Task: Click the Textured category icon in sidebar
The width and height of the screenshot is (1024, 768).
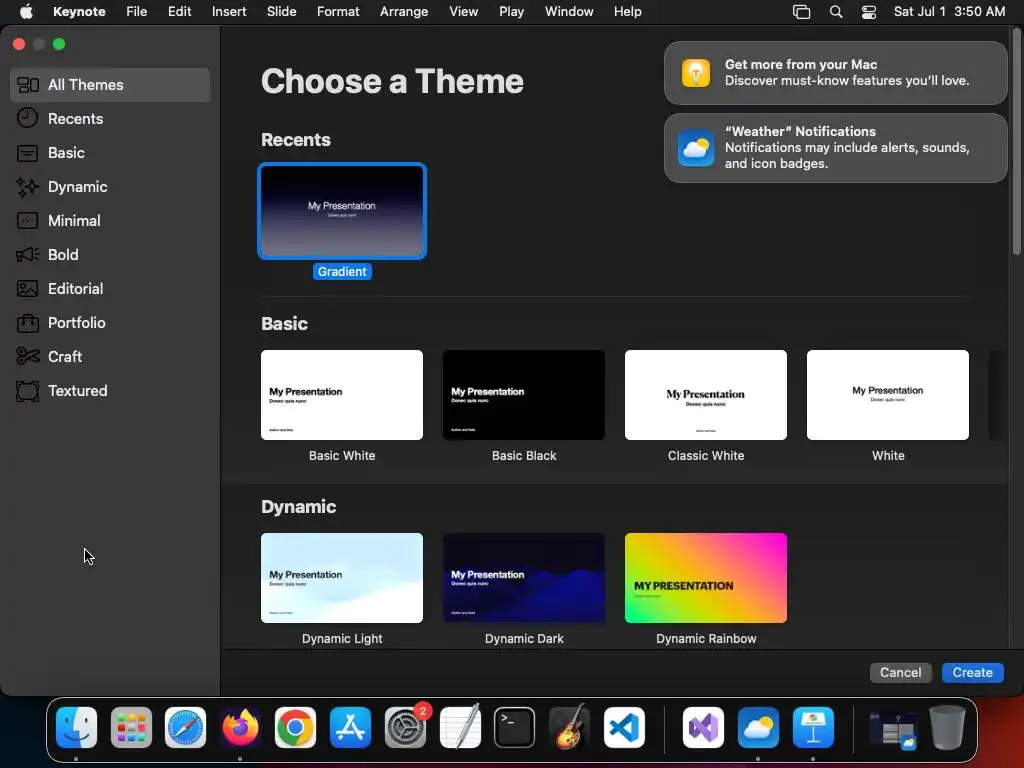Action: pyautogui.click(x=27, y=391)
